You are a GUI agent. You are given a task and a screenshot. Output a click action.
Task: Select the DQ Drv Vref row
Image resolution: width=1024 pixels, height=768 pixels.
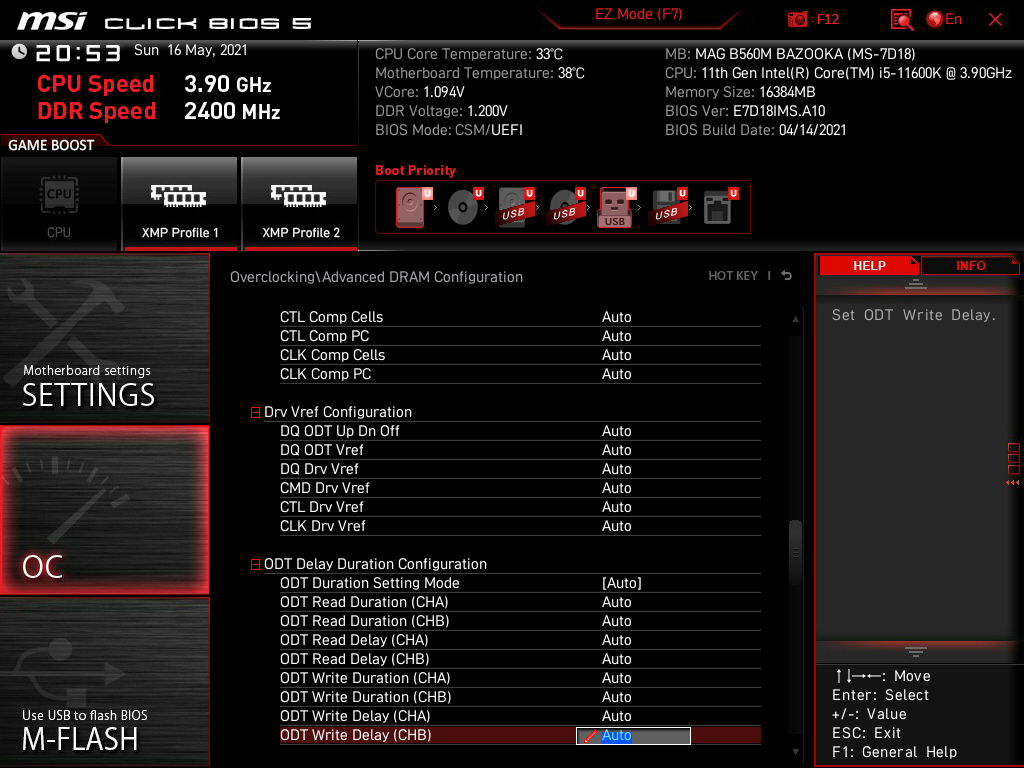point(520,469)
